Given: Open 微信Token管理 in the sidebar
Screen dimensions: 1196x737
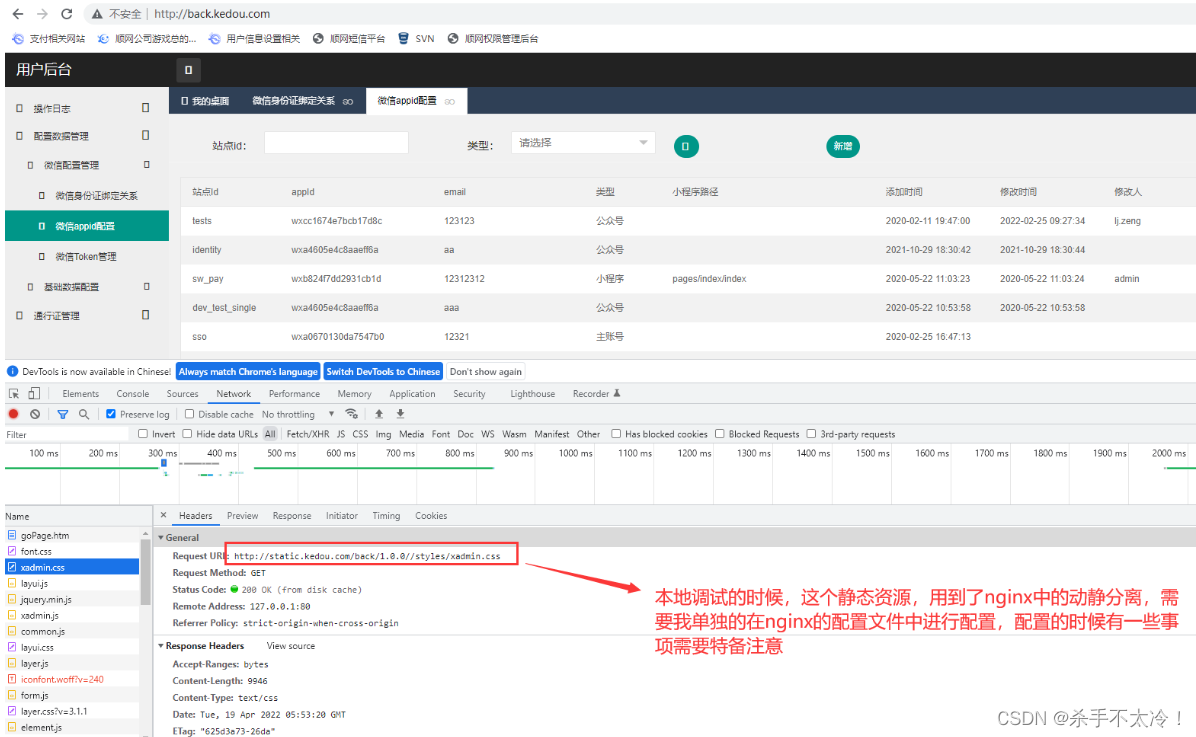Looking at the screenshot, I should point(87,256).
